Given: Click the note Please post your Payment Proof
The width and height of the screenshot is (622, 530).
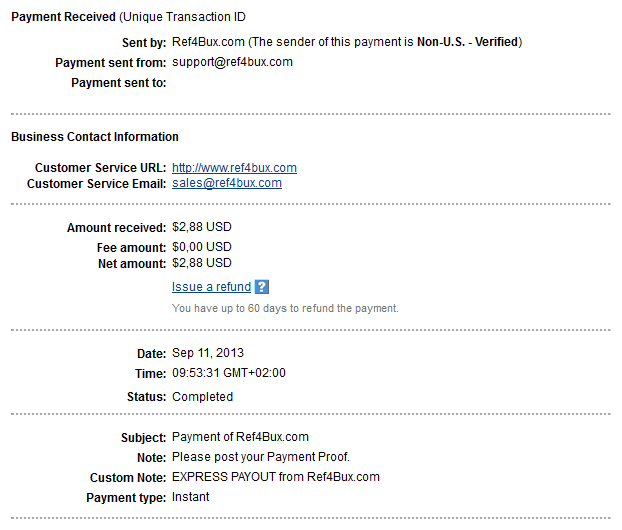Looking at the screenshot, I should tap(261, 457).
